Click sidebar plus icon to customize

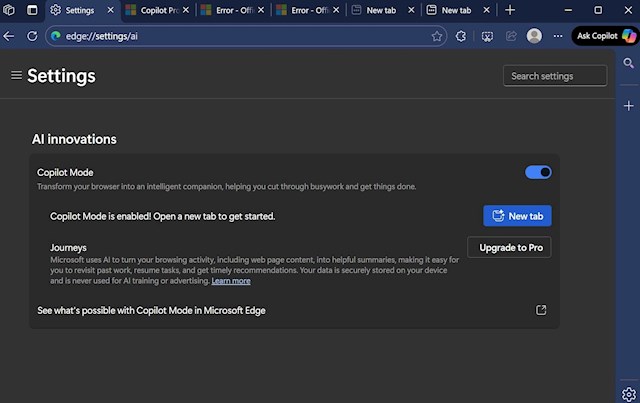point(629,106)
